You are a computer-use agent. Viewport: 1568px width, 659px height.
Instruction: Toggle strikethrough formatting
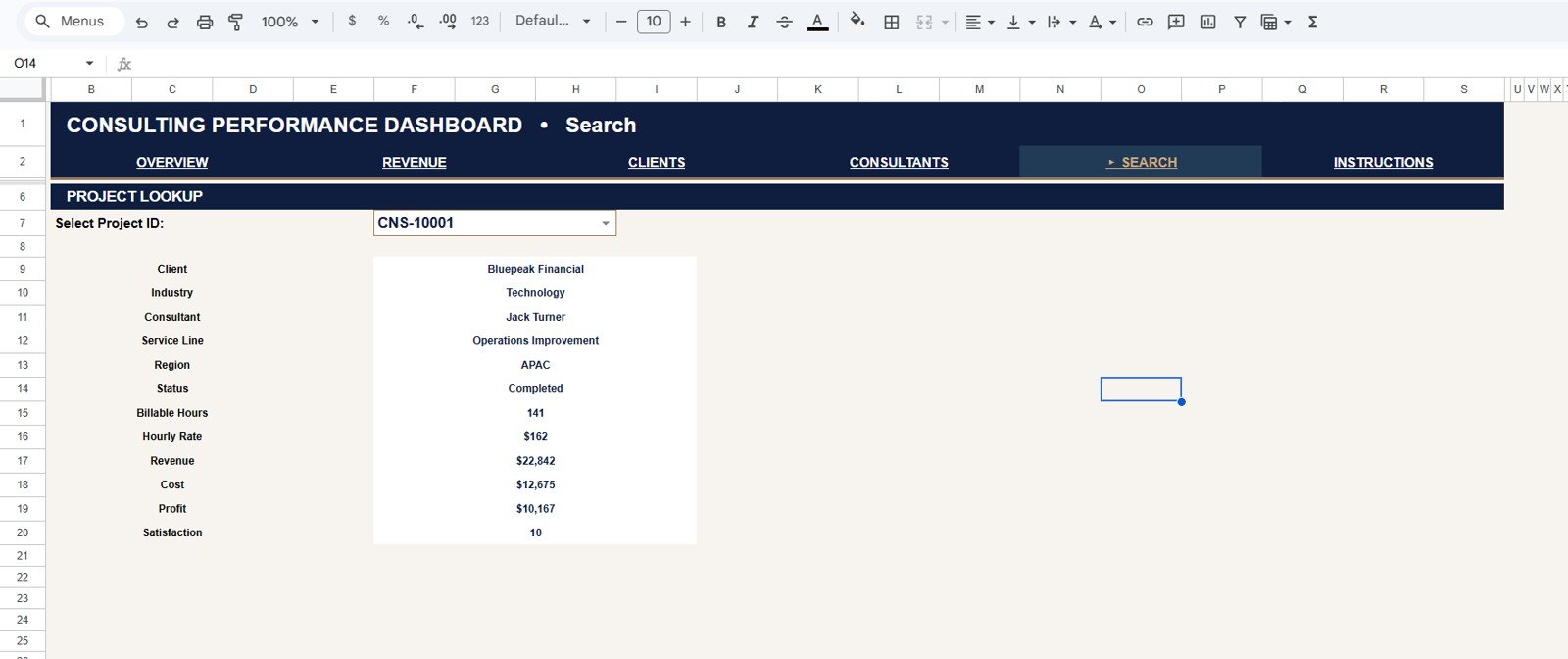pos(784,22)
